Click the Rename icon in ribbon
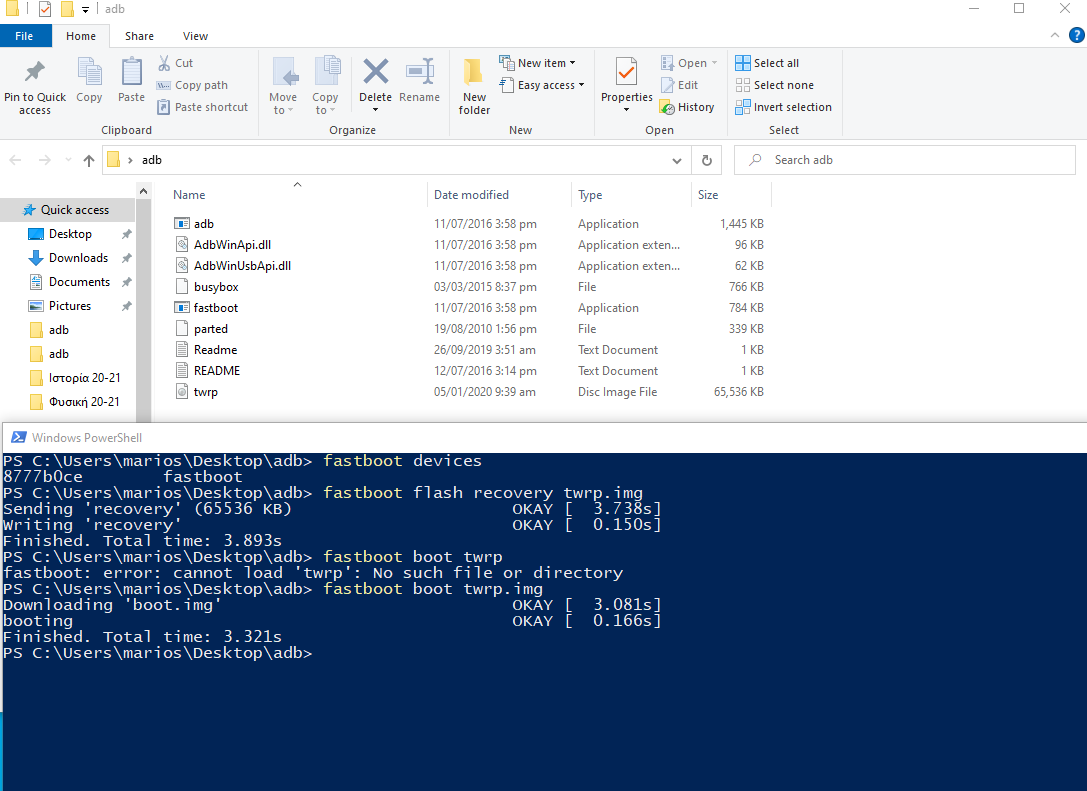This screenshot has height=791, width=1087. [419, 74]
